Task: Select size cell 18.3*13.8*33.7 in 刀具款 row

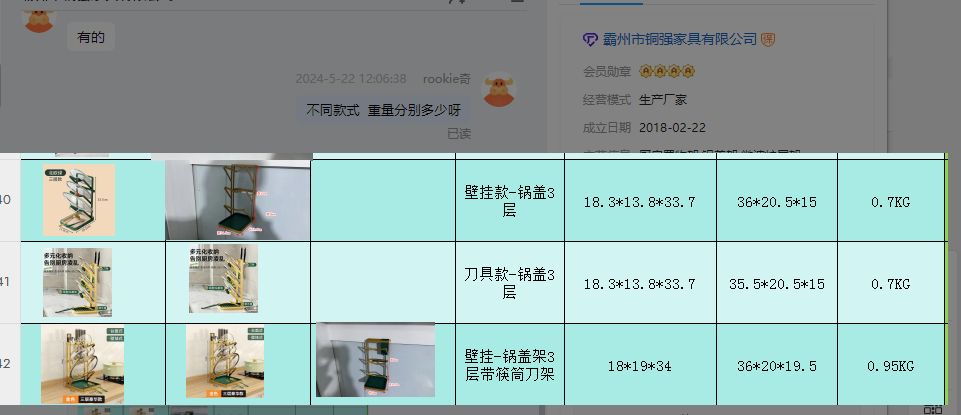Action: [640, 283]
